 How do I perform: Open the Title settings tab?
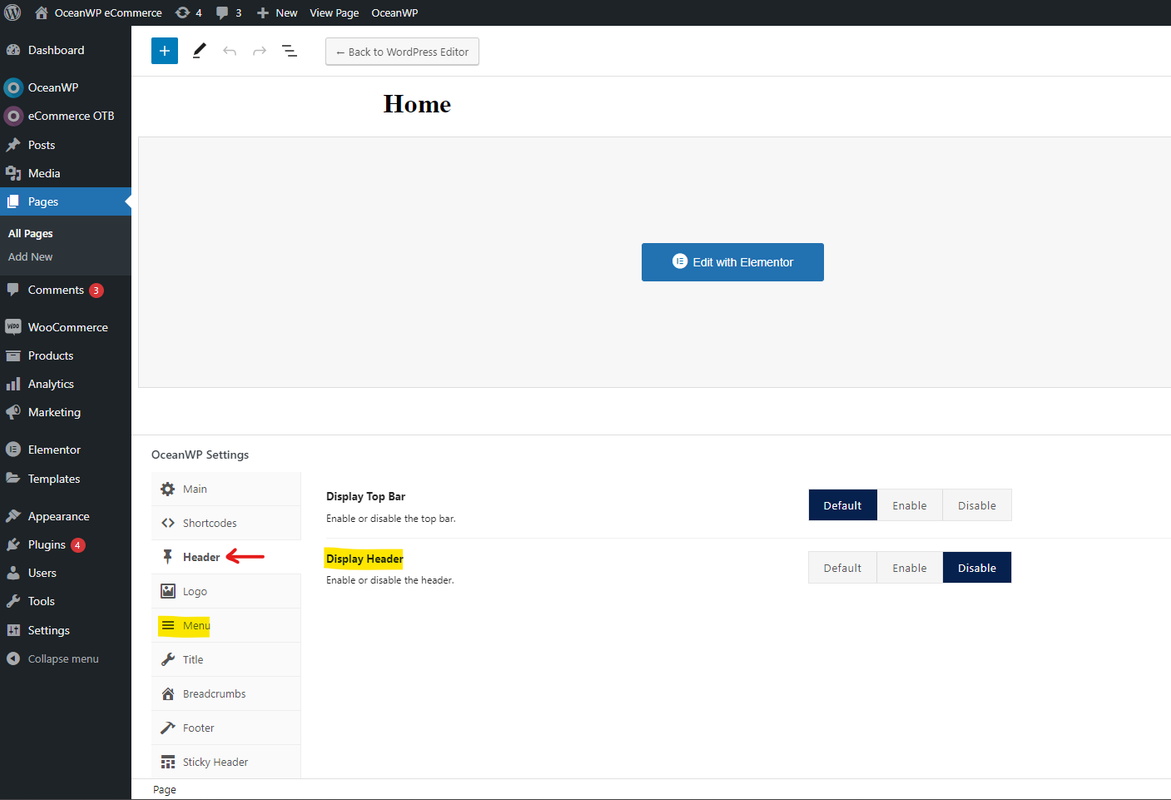(x=226, y=660)
